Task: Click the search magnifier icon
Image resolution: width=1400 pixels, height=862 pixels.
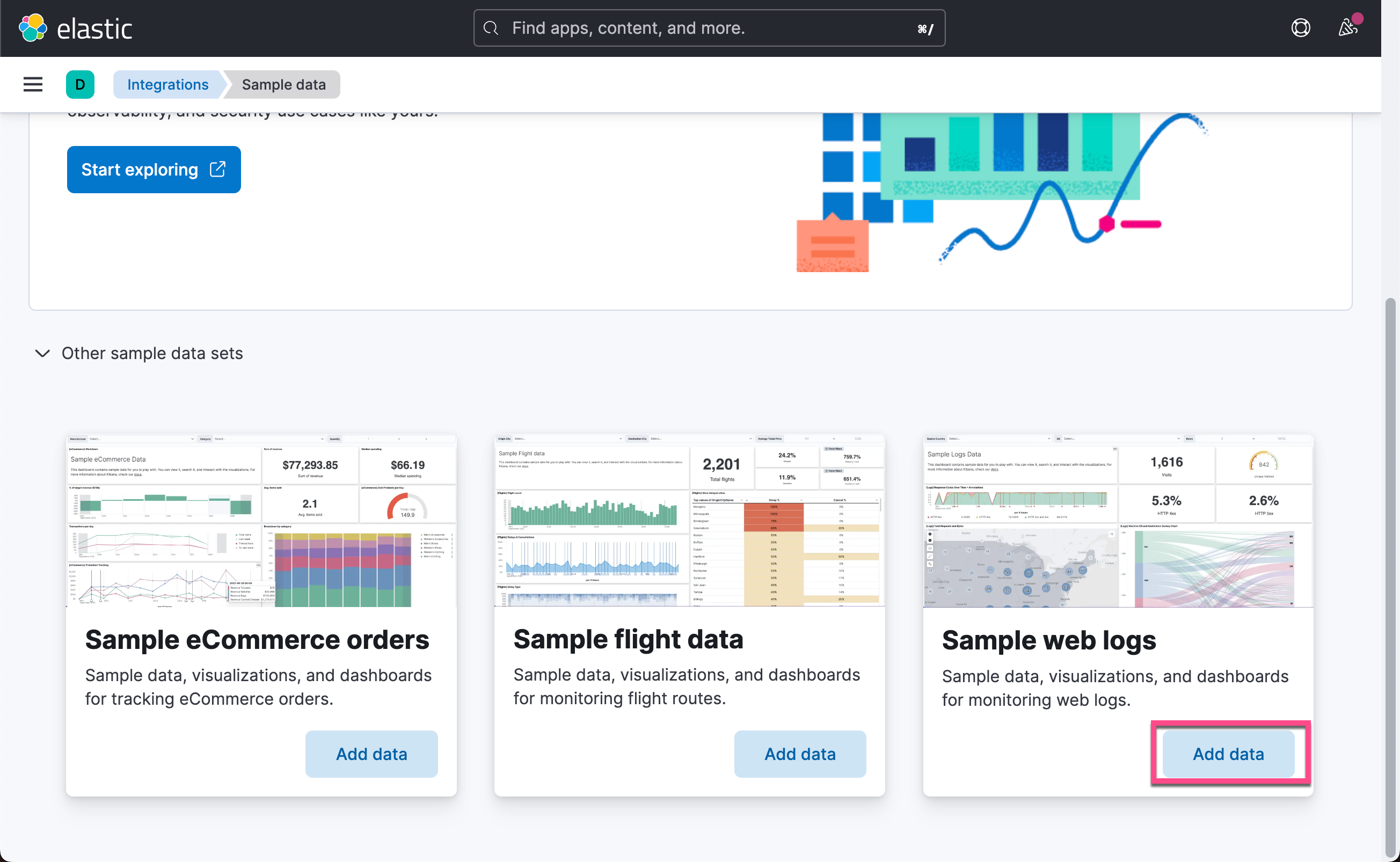Action: (490, 27)
